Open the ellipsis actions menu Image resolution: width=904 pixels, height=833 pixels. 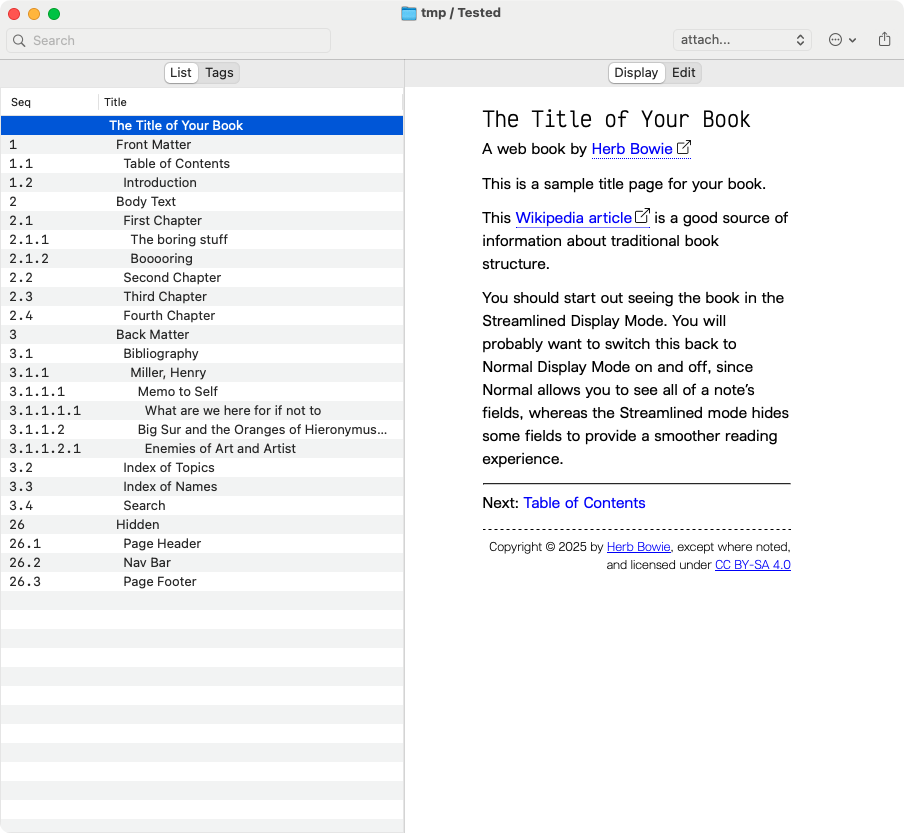842,40
